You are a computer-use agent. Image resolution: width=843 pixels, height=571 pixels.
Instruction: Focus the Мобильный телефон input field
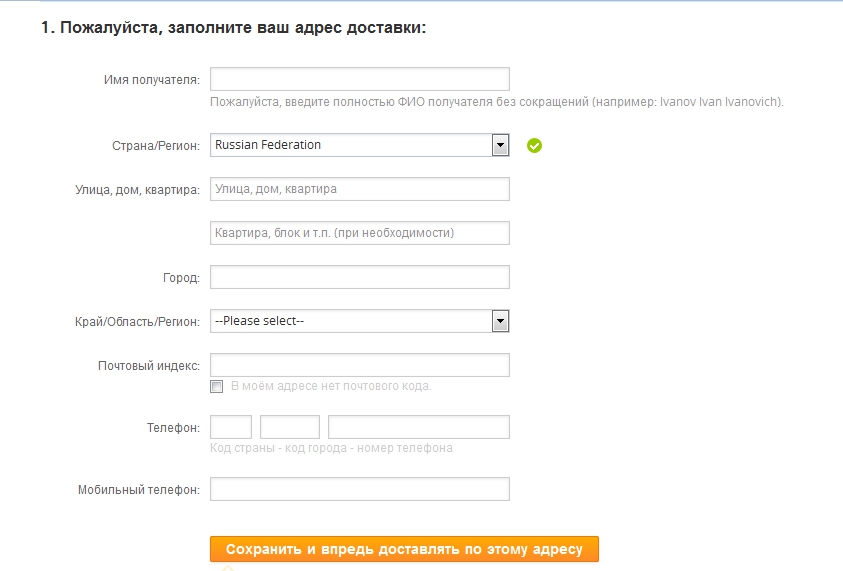(x=360, y=489)
